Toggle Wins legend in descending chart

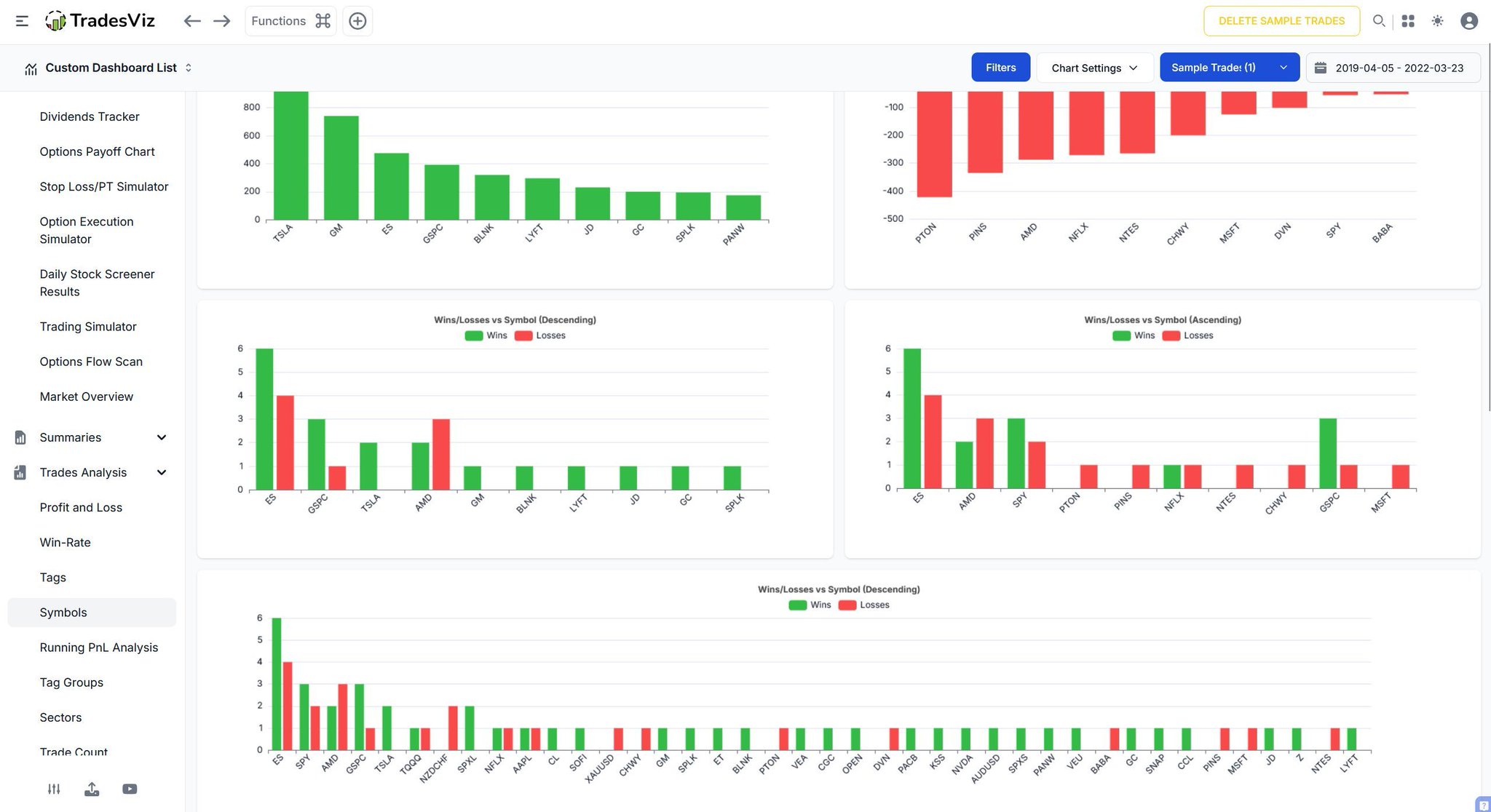click(486, 335)
